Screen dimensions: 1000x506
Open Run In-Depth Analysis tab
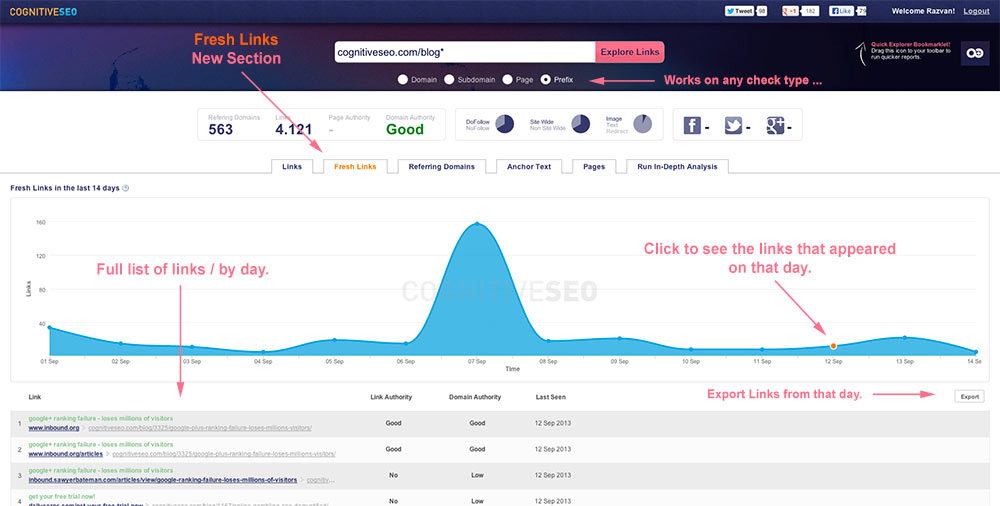click(677, 167)
